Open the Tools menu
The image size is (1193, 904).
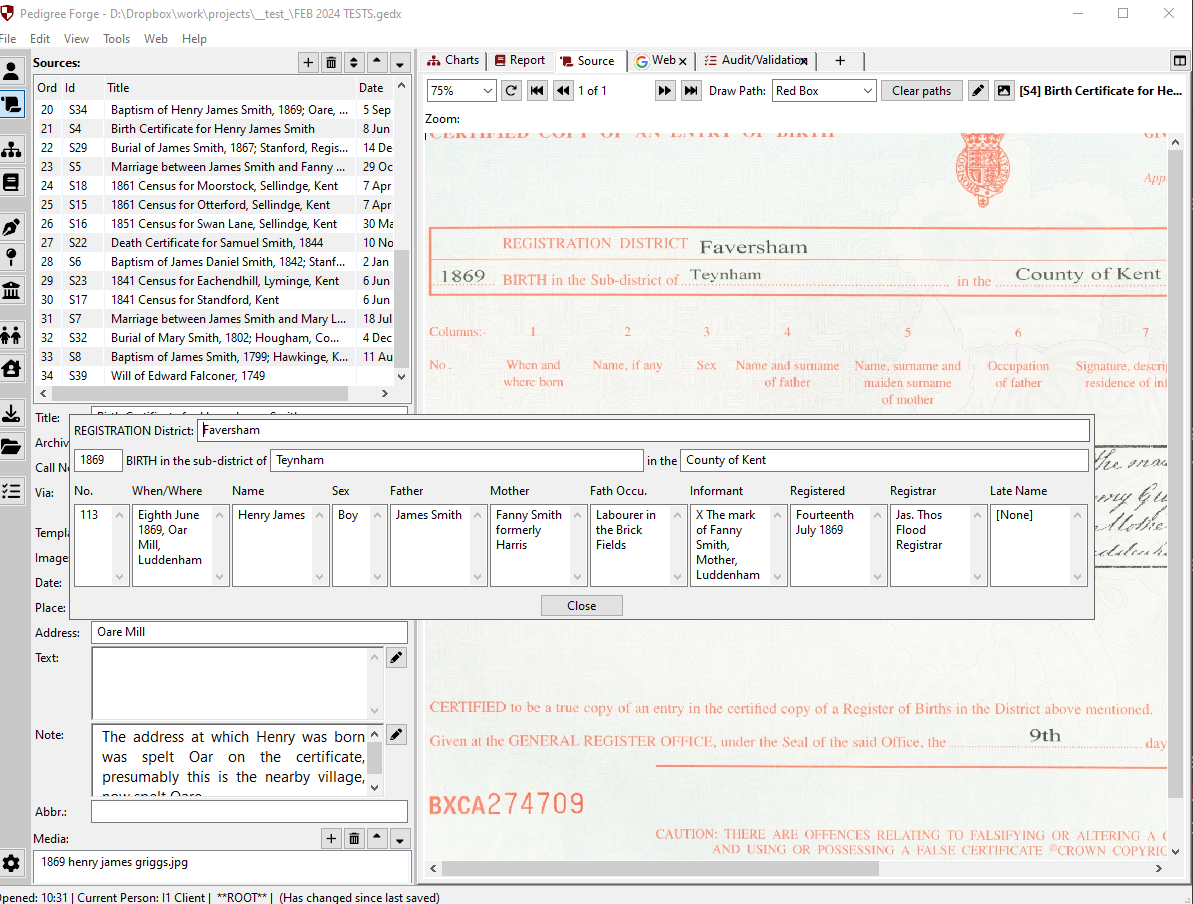tap(116, 39)
